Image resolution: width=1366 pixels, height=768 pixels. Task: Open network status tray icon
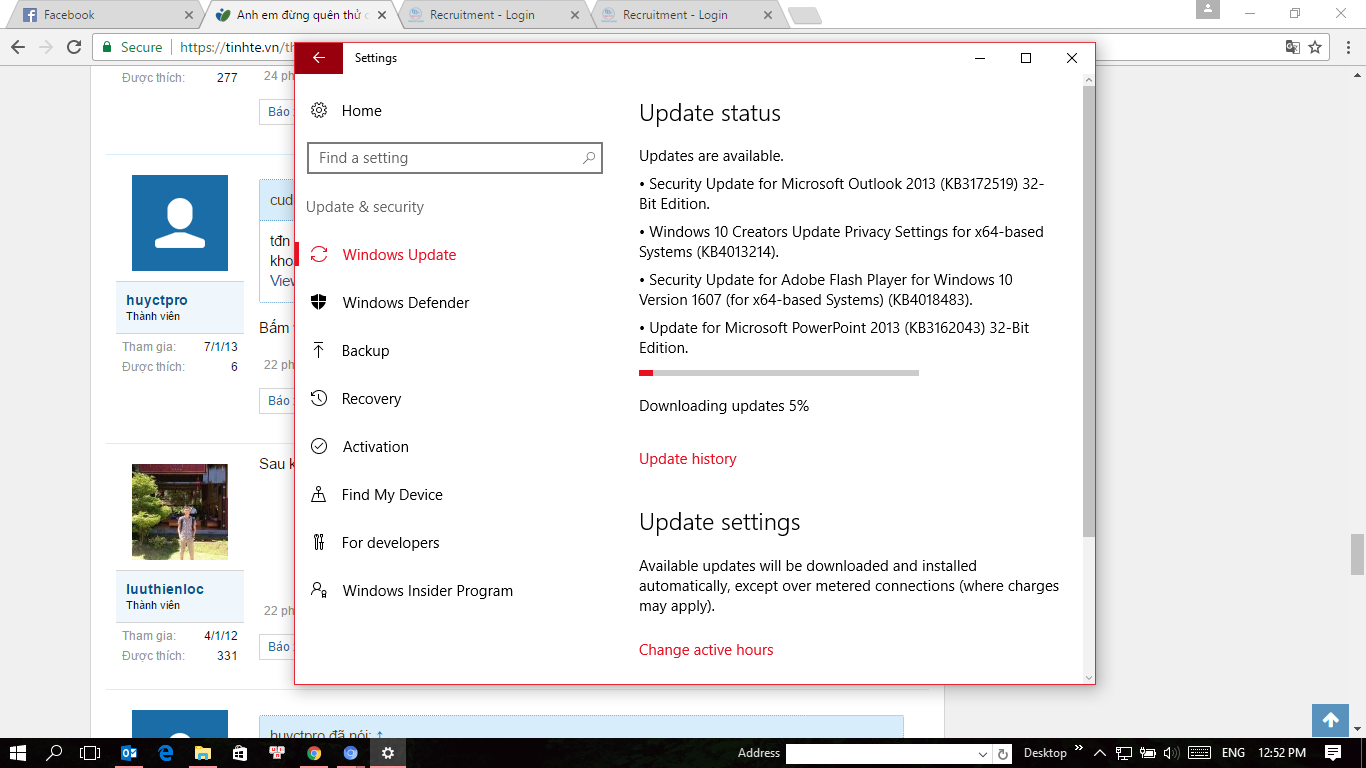(x=1124, y=753)
